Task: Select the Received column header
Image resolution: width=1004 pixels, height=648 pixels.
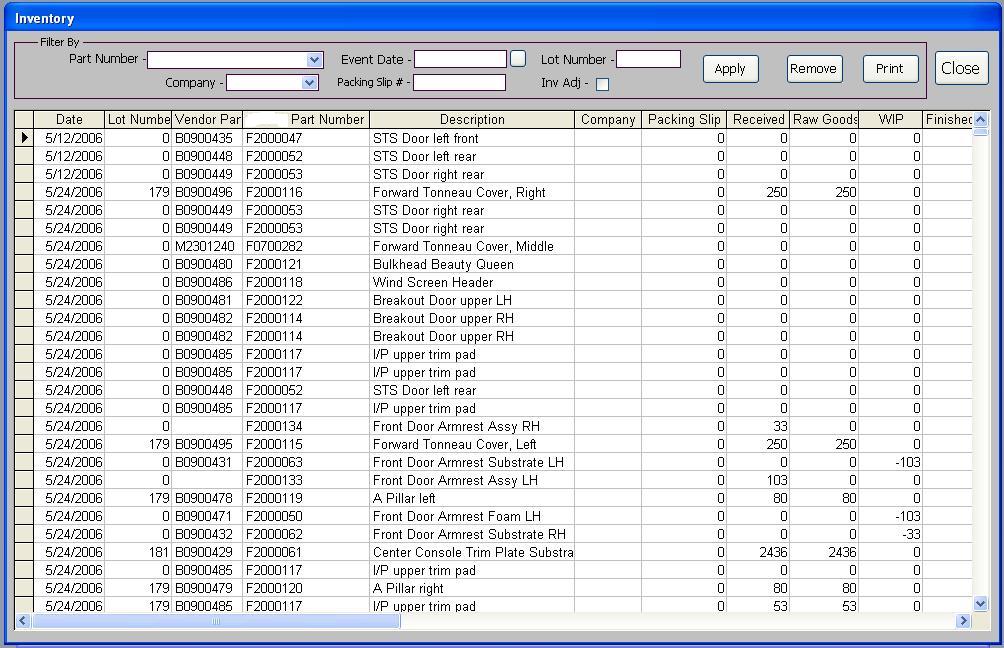Action: pyautogui.click(x=758, y=120)
